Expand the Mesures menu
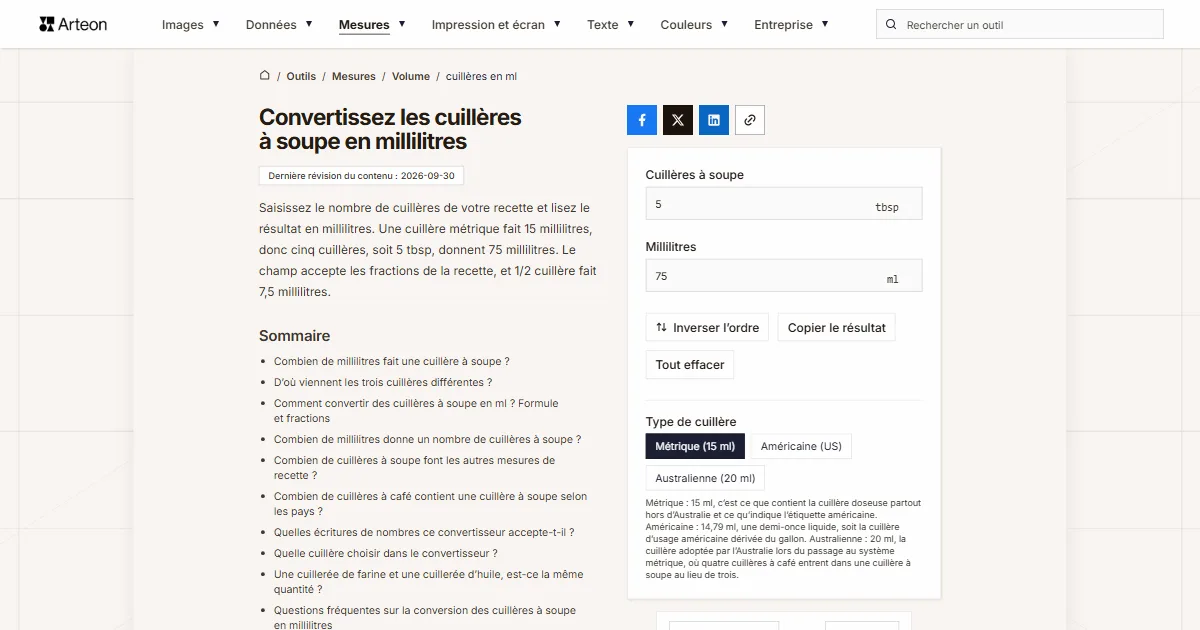Screen dimensions: 1200x630 pyautogui.click(x=372, y=25)
